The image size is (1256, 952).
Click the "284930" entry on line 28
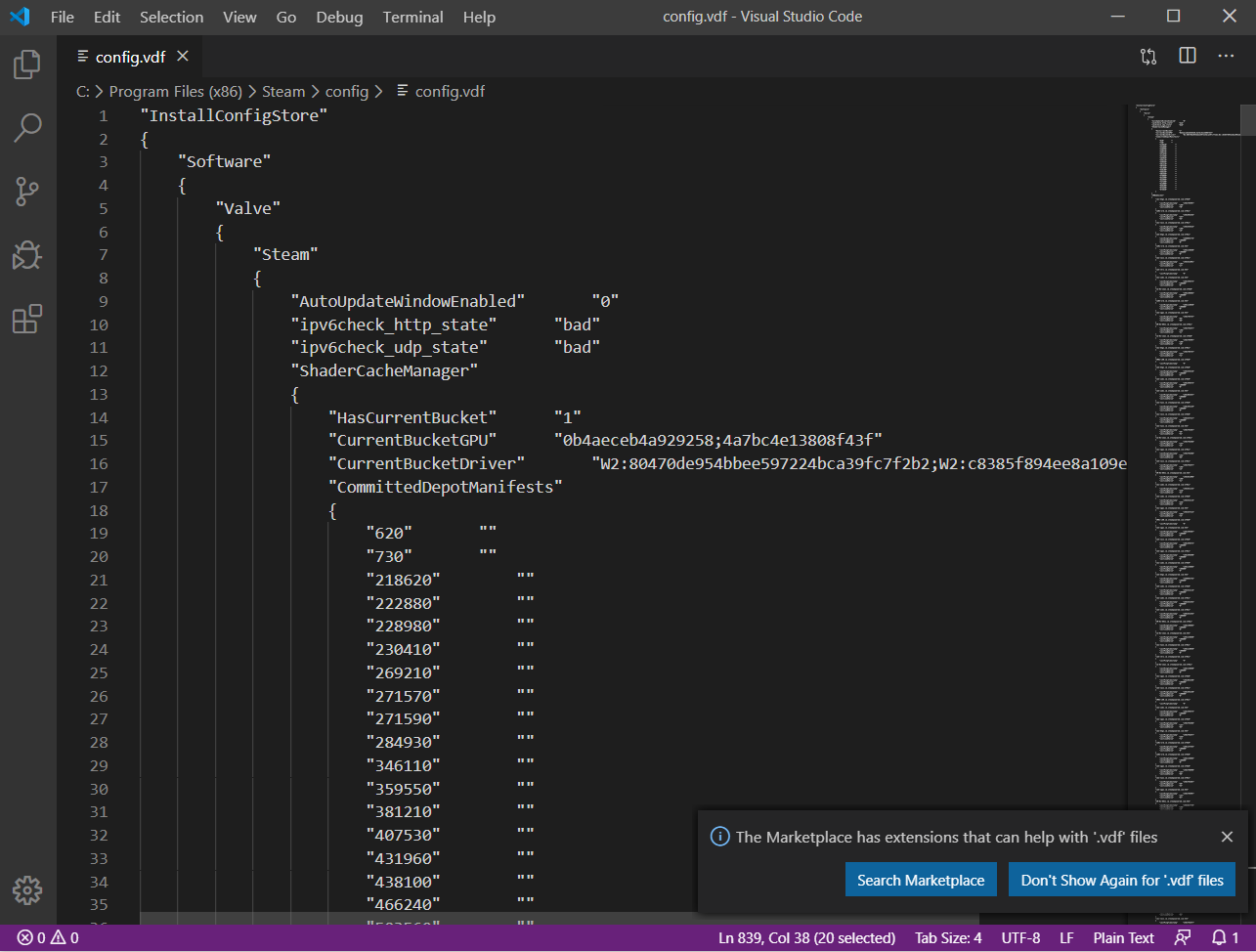[404, 742]
